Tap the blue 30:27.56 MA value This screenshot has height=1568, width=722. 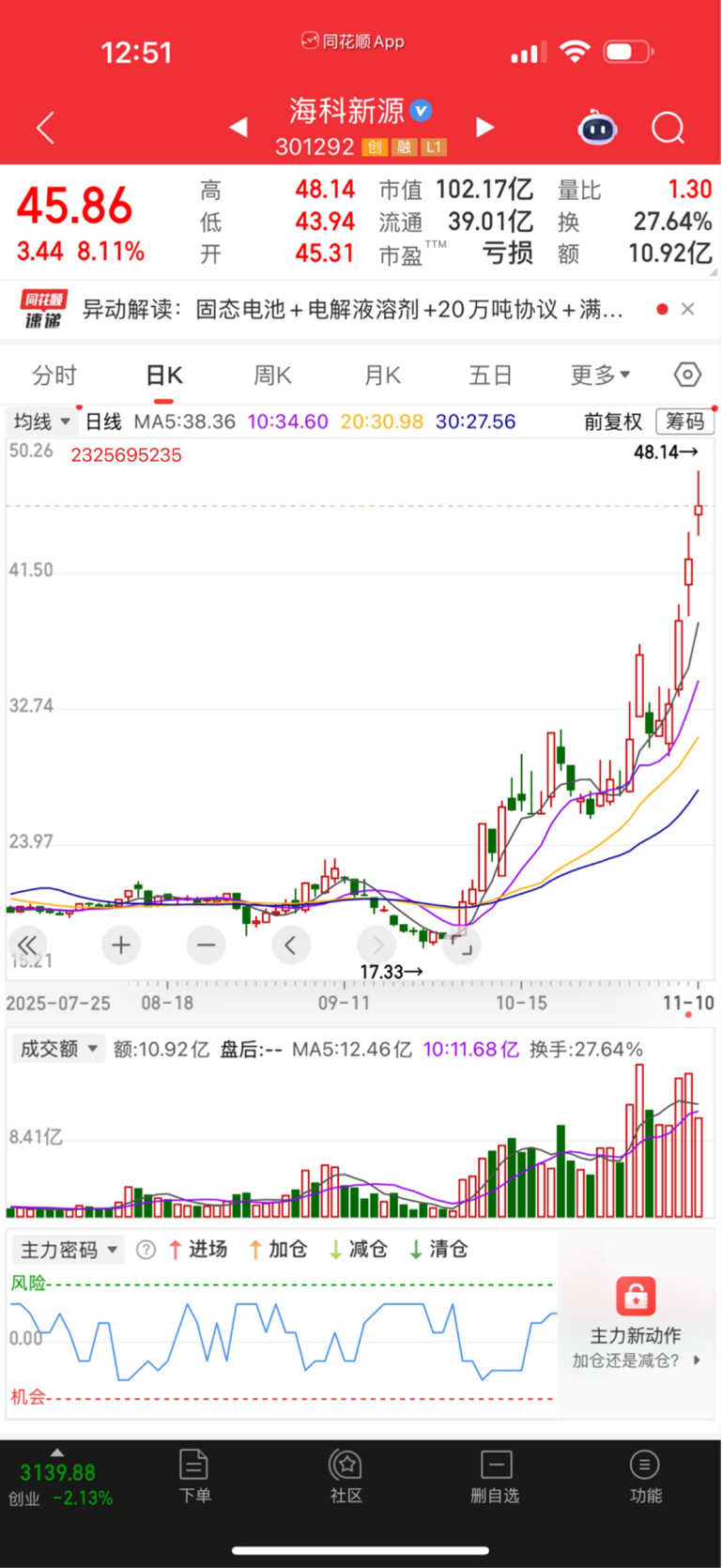click(x=475, y=422)
